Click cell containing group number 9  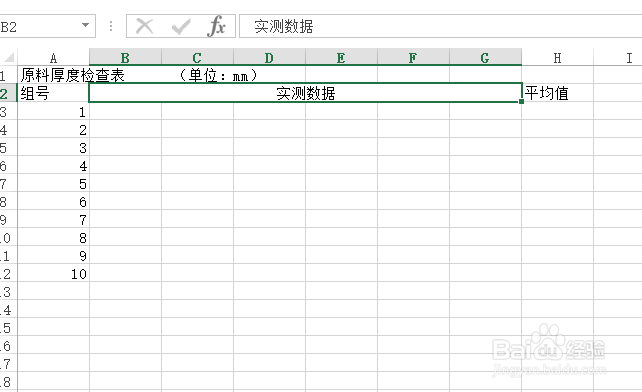[x=54, y=255]
